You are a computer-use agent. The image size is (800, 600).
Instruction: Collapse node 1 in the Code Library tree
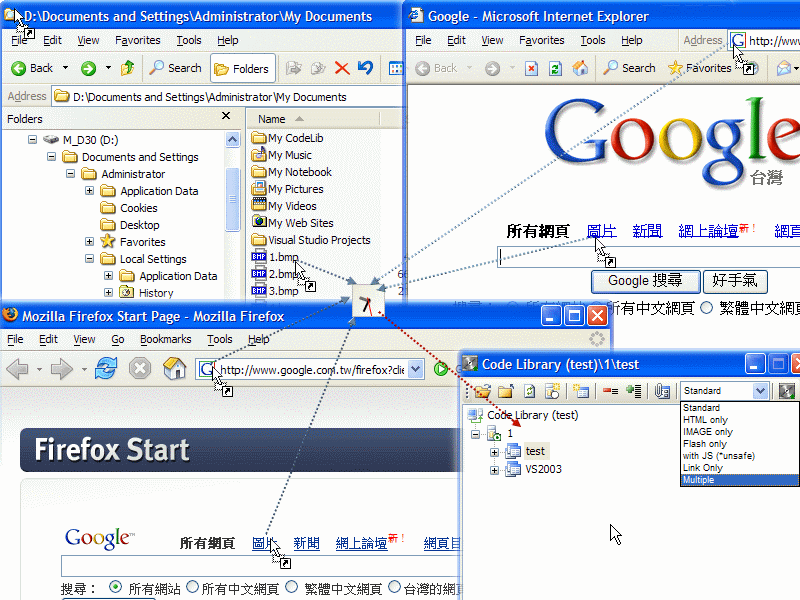476,435
